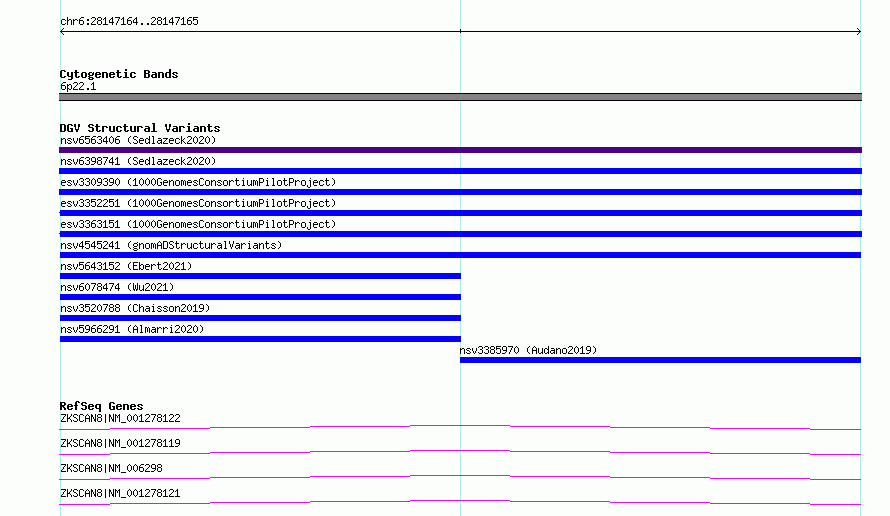Click the center tick on the coordinate ruler
Image resolution: width=890 pixels, height=516 pixels.
coord(460,31)
